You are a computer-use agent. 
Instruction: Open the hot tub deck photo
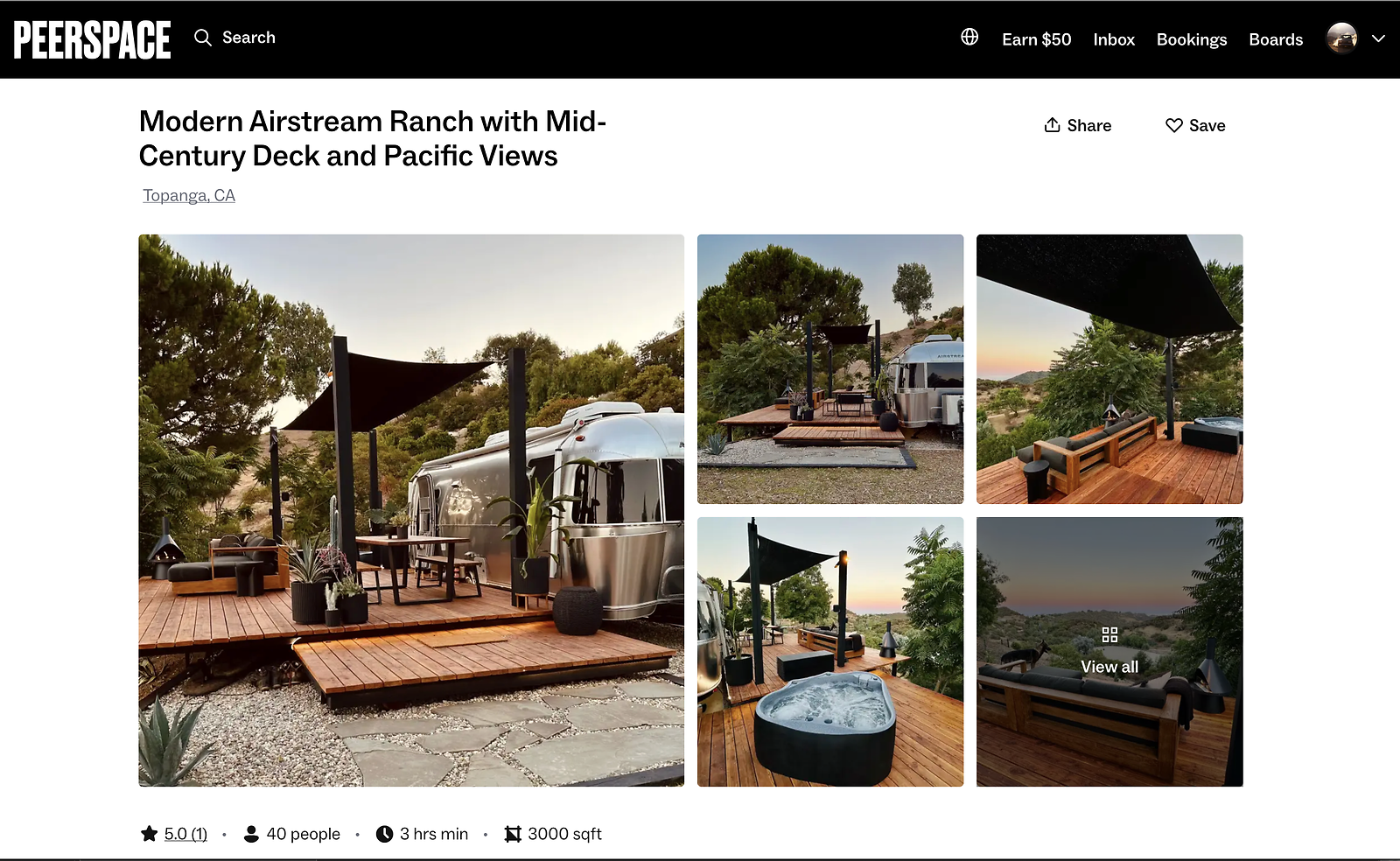(x=830, y=652)
